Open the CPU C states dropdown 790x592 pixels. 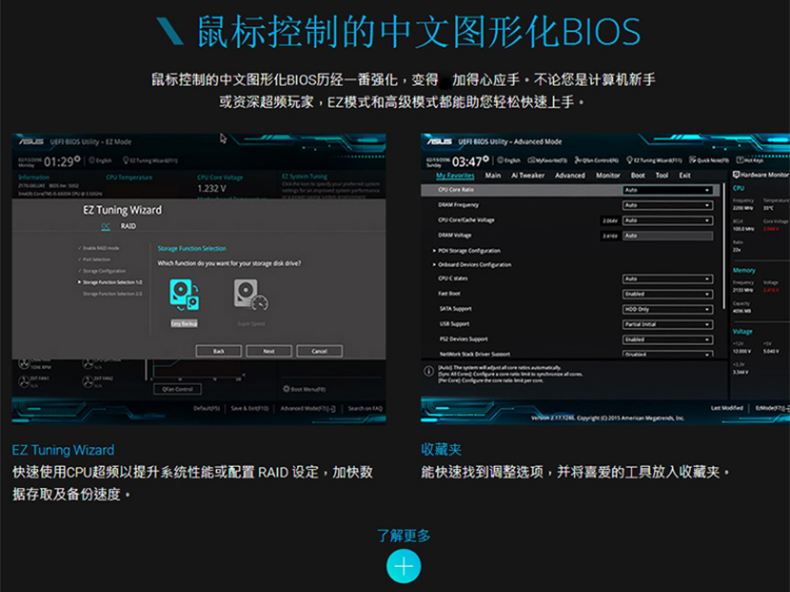[668, 279]
